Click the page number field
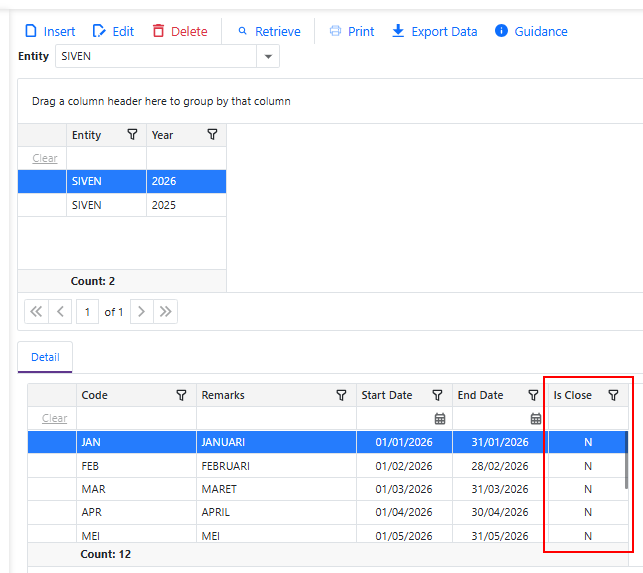The image size is (643, 573). 87,312
